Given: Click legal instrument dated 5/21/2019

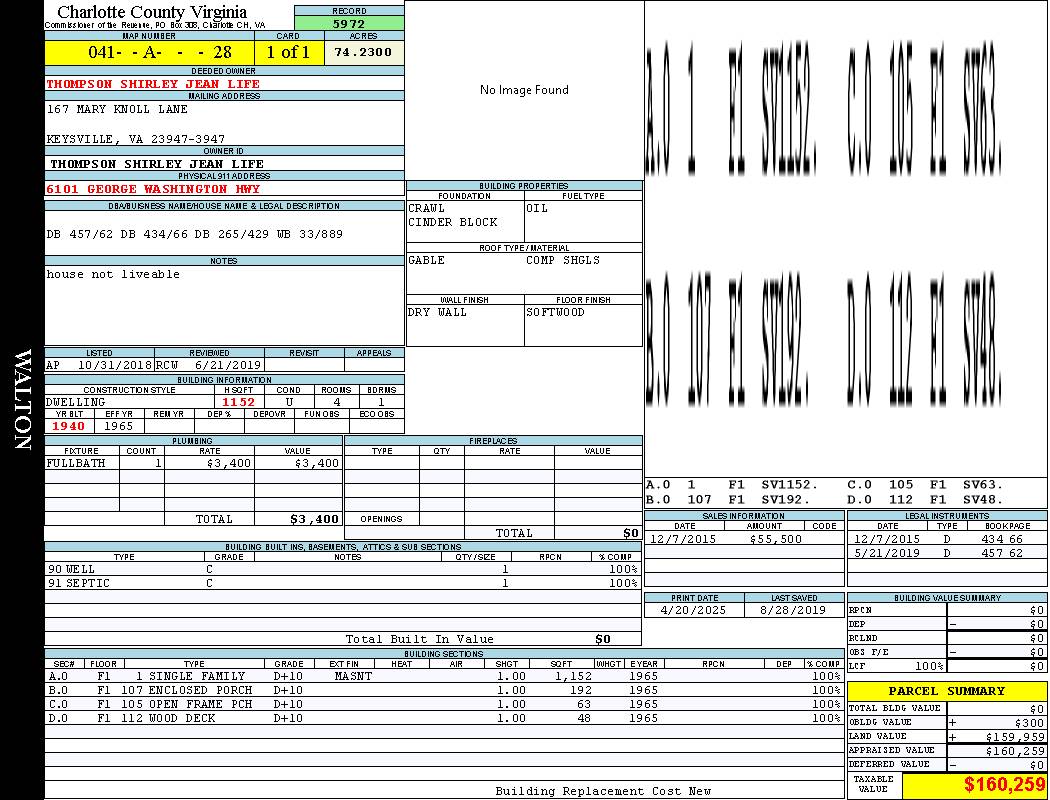Looking at the screenshot, I should [887, 553].
